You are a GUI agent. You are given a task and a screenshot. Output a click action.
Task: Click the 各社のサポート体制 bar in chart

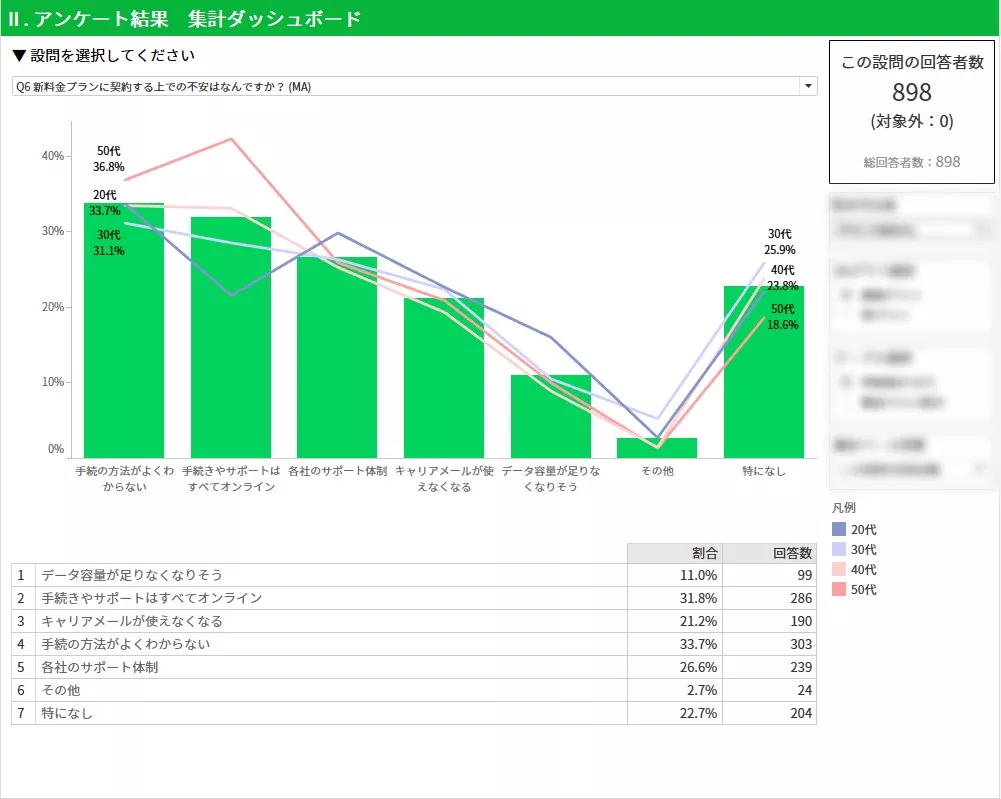point(337,360)
